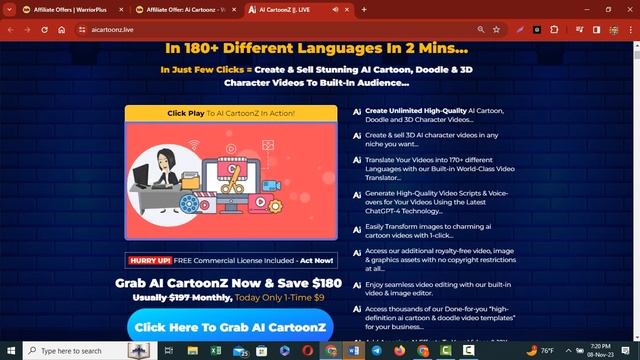Open Opera browser from taskbar

[x=308, y=350]
